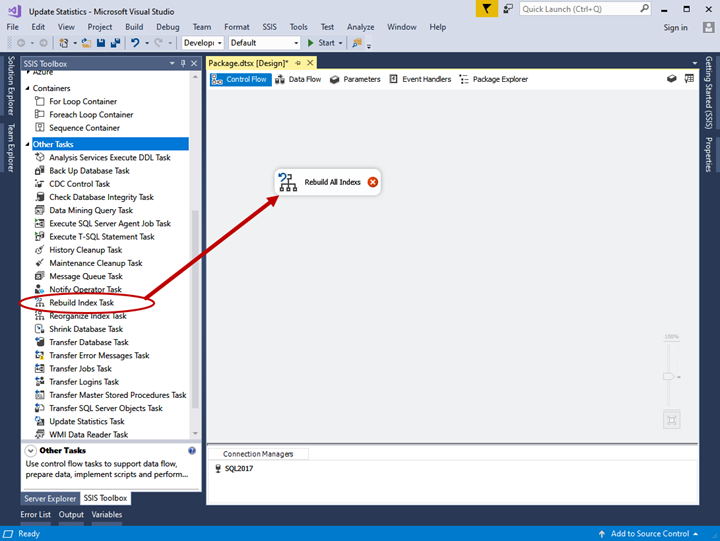720x541 pixels.
Task: Click the Save All toolbar icon
Action: point(115,43)
